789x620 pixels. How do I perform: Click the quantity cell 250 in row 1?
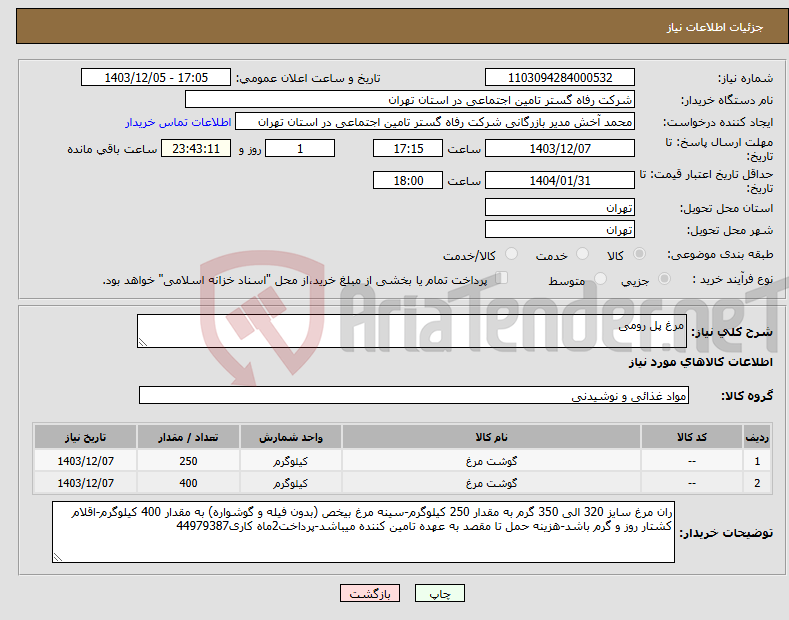click(188, 460)
